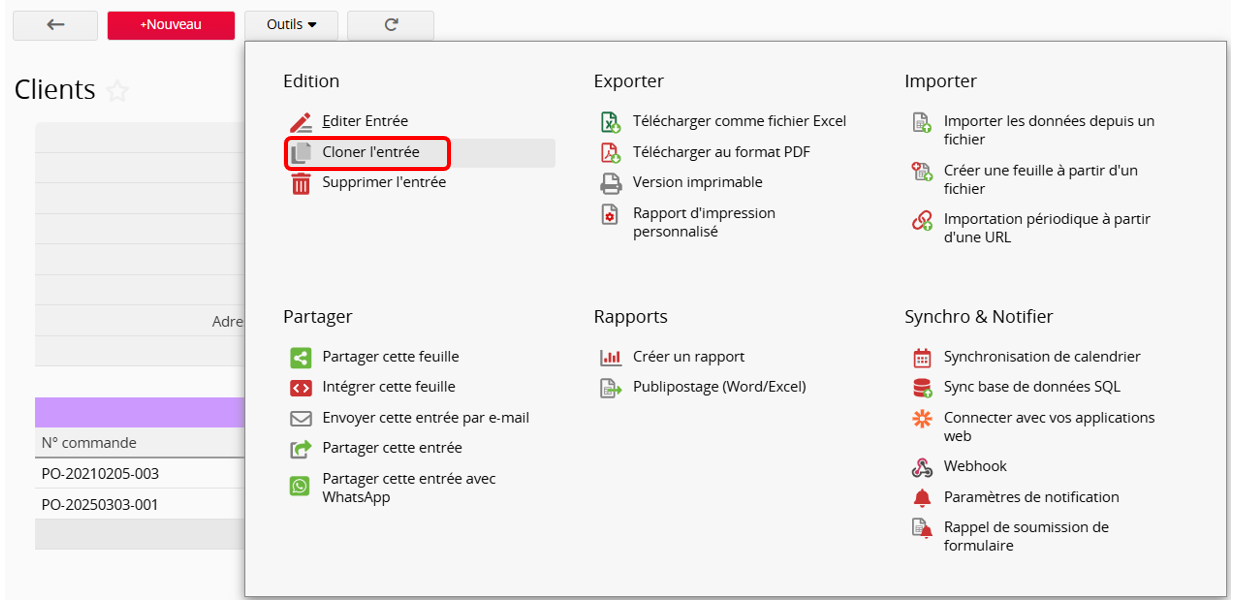Image resolution: width=1234 pixels, height=604 pixels.
Task: Choose Editer Entrée from Edition
Action: 364,122
